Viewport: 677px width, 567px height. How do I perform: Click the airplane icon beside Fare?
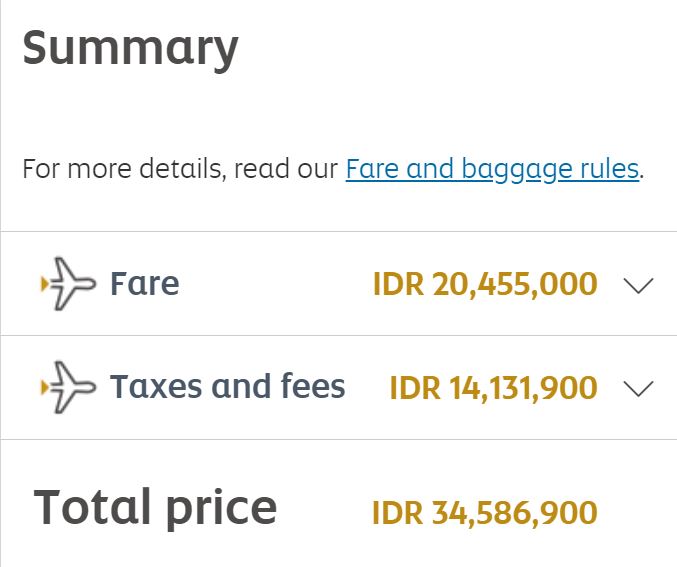click(x=68, y=284)
